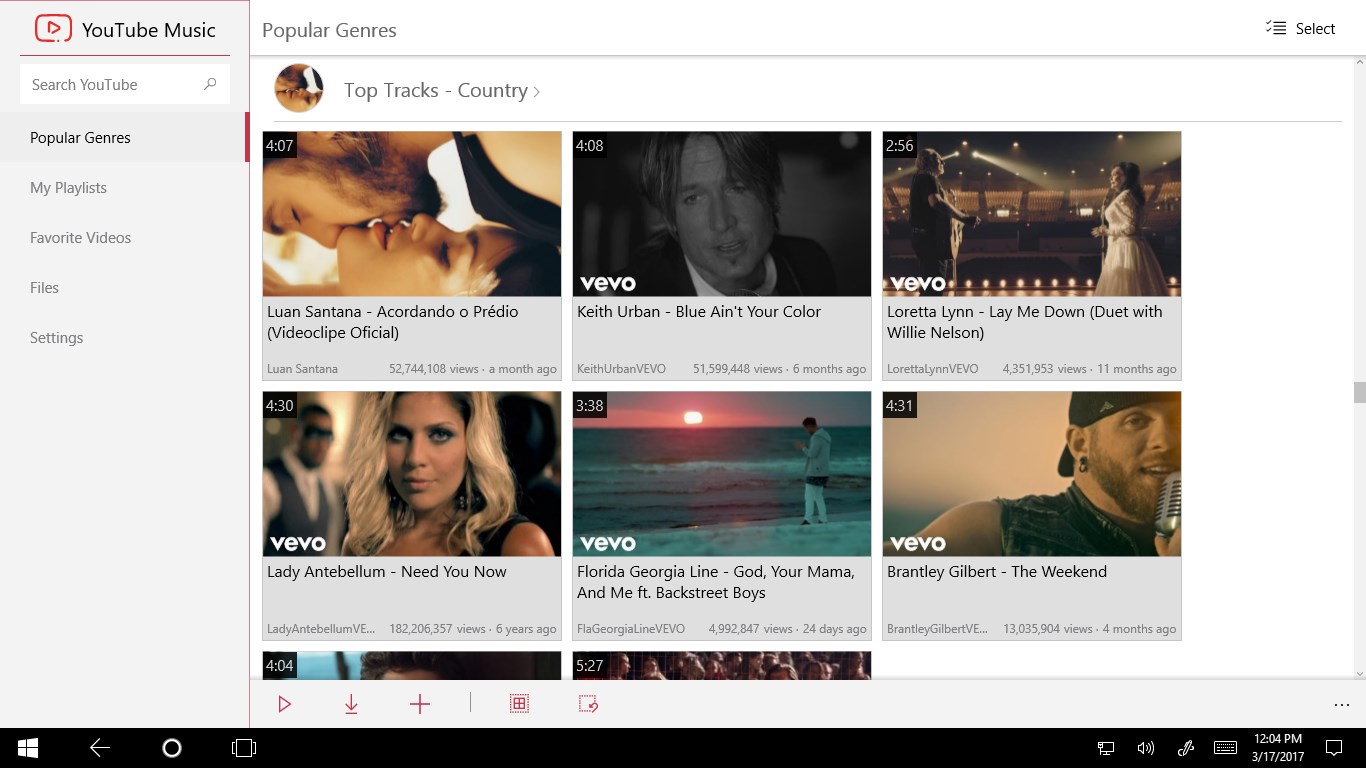Click title 'Loretta Lynn - Lay Me Down (Duet with Willie Nelson)'
This screenshot has width=1366, height=768.
coord(1025,322)
